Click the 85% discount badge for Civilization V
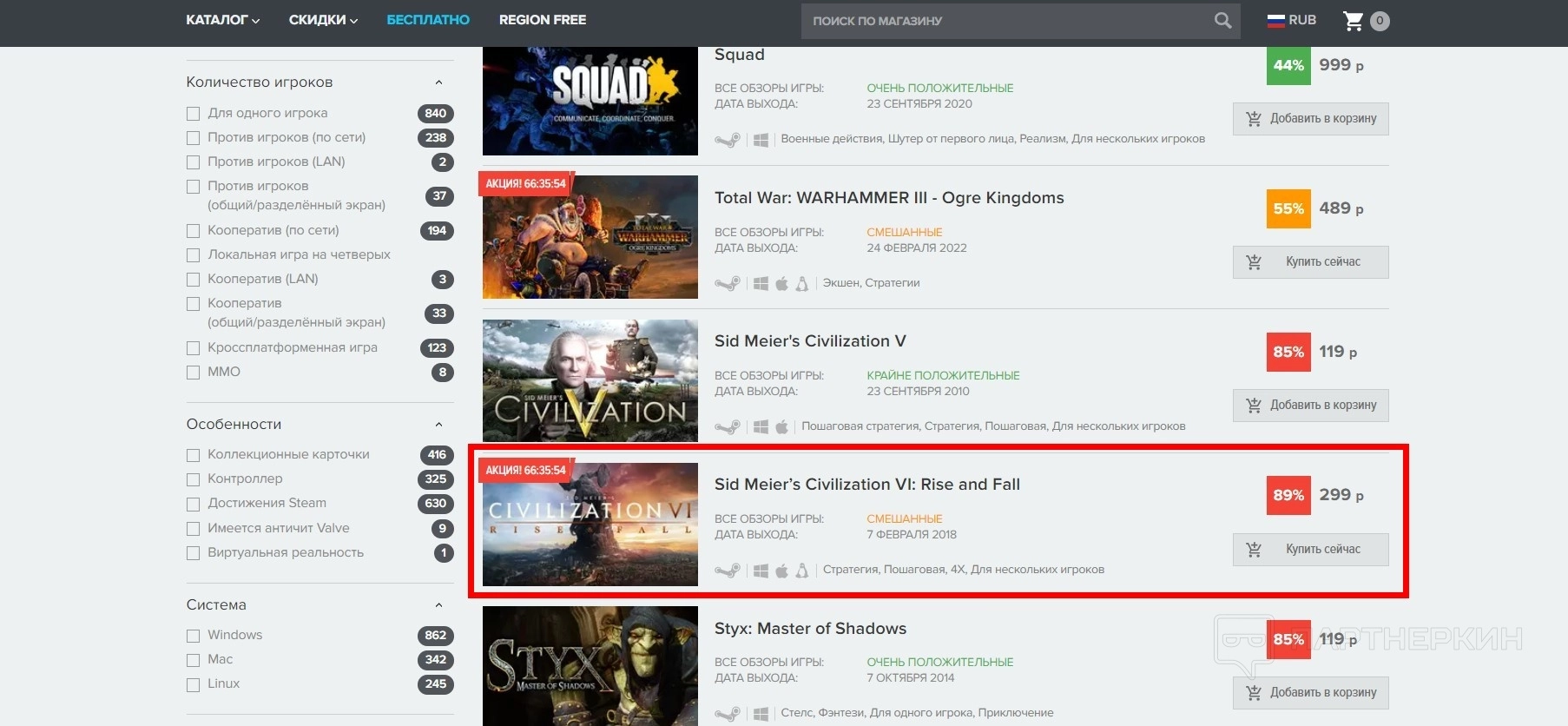1568x726 pixels. coord(1288,353)
